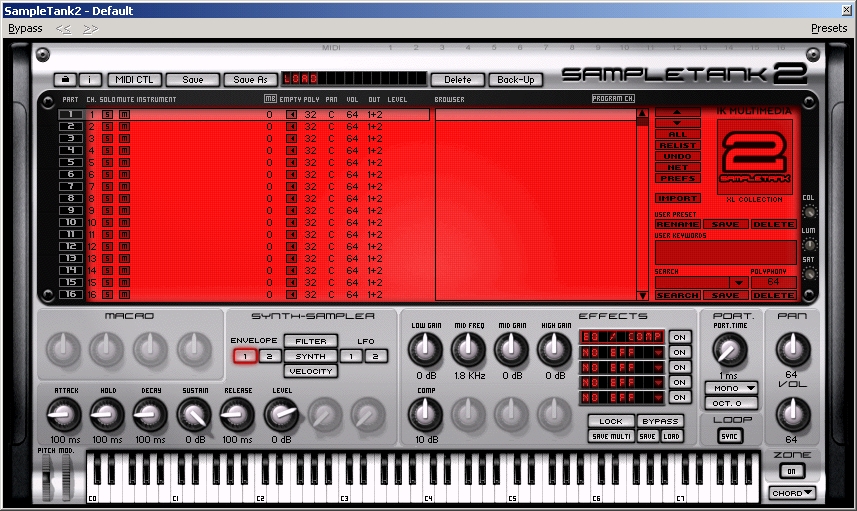Click the Back-Up button
The image size is (857, 511).
515,80
